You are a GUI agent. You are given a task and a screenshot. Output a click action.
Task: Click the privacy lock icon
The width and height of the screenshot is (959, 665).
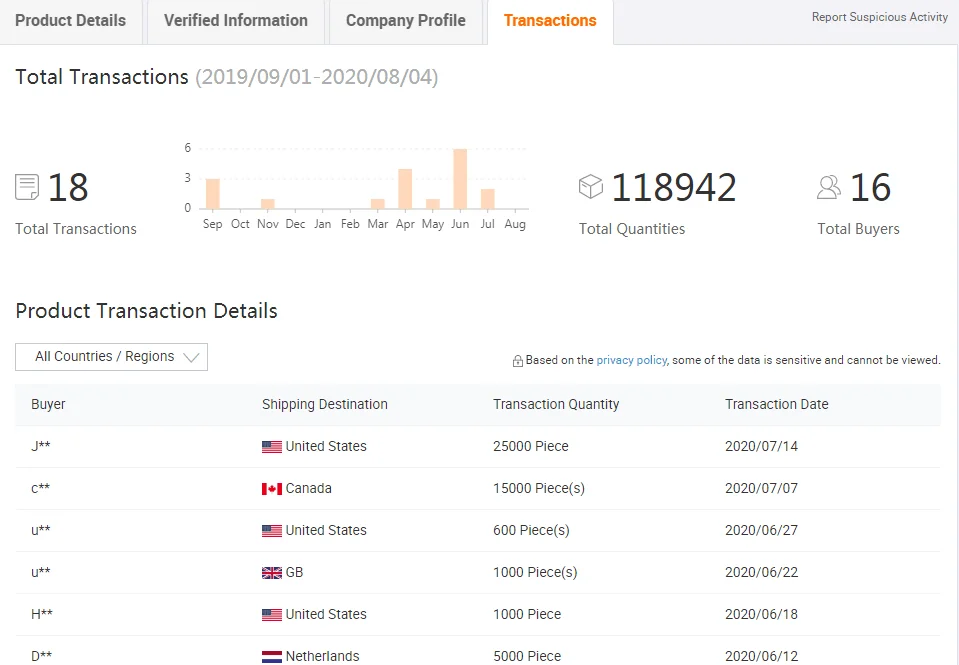tap(517, 361)
